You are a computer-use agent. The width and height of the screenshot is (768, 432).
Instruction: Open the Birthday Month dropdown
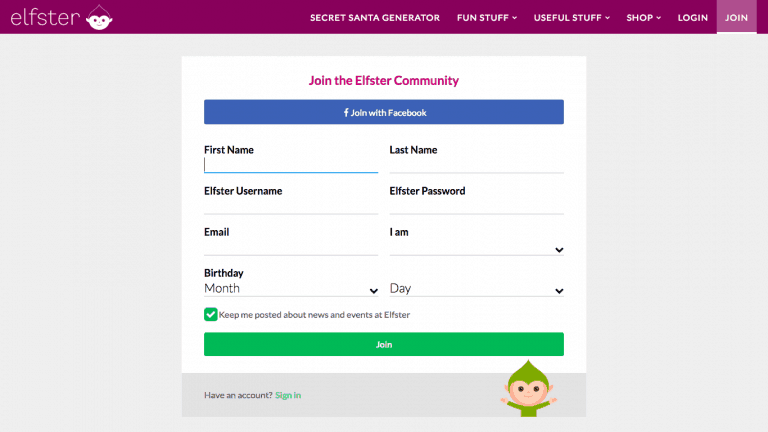(291, 289)
